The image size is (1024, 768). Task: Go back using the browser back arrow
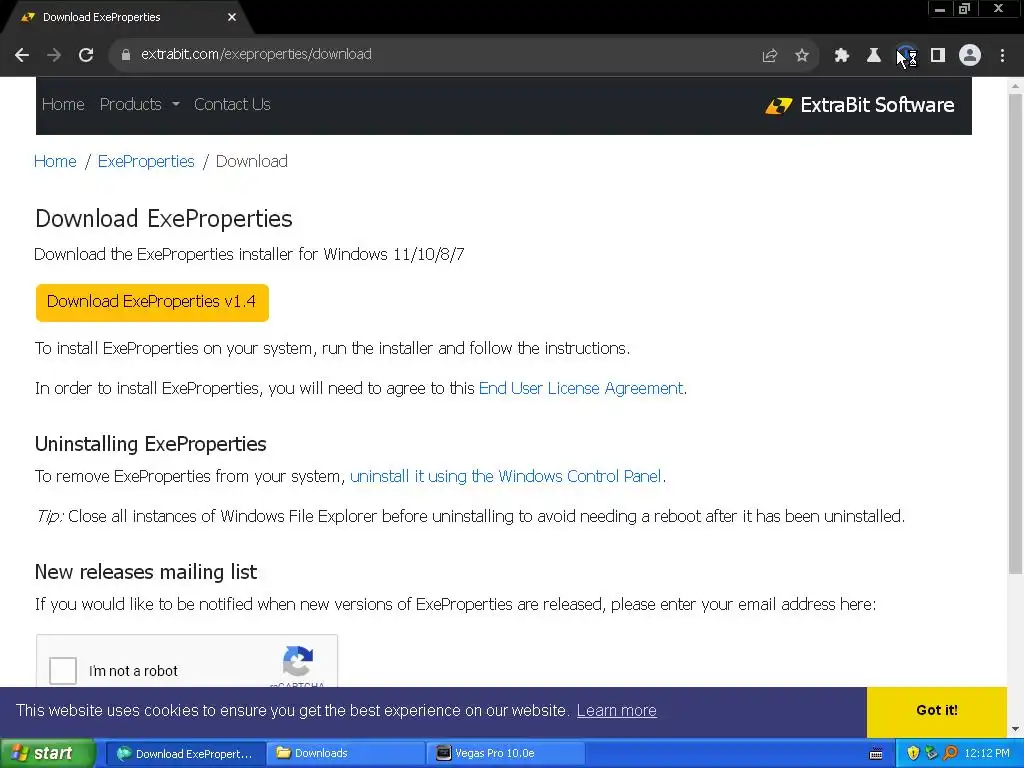[x=22, y=55]
